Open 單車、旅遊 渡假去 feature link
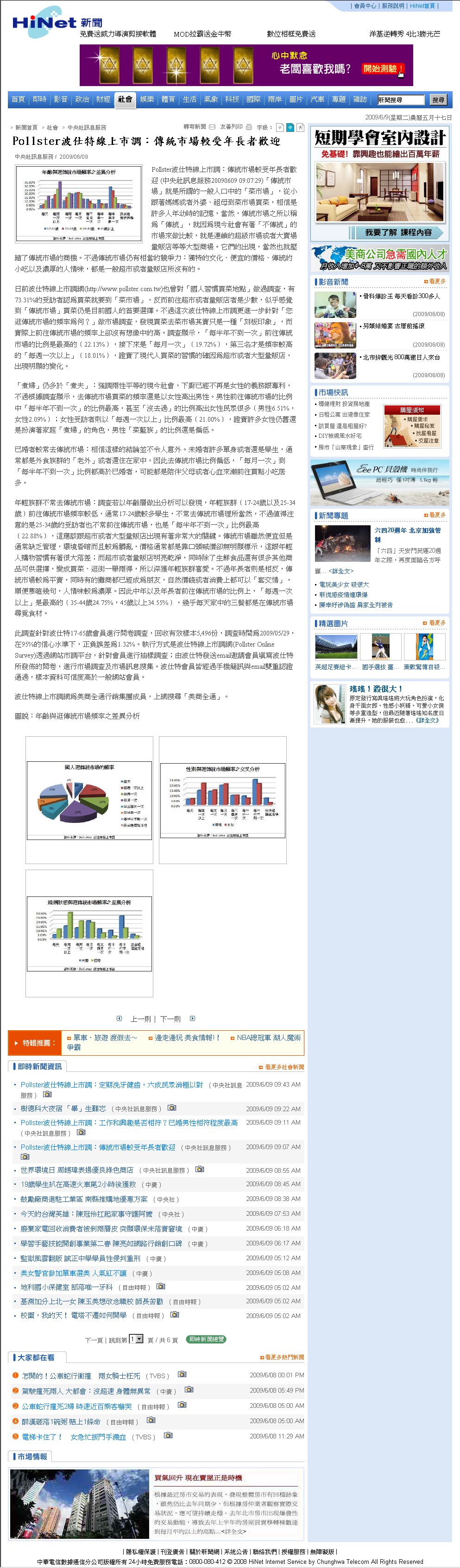This screenshot has height=1568, width=460. point(105,1038)
